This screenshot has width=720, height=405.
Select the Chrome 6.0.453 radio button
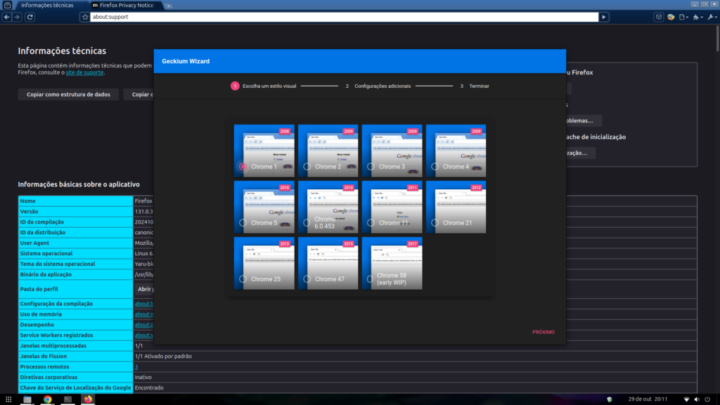pyautogui.click(x=307, y=223)
